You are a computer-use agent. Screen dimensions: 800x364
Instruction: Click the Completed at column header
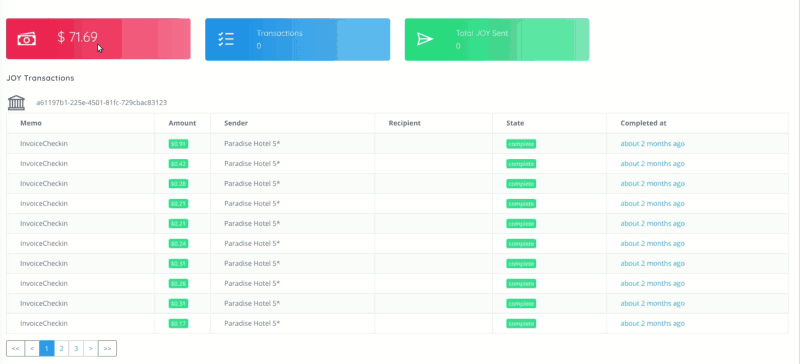(643, 124)
